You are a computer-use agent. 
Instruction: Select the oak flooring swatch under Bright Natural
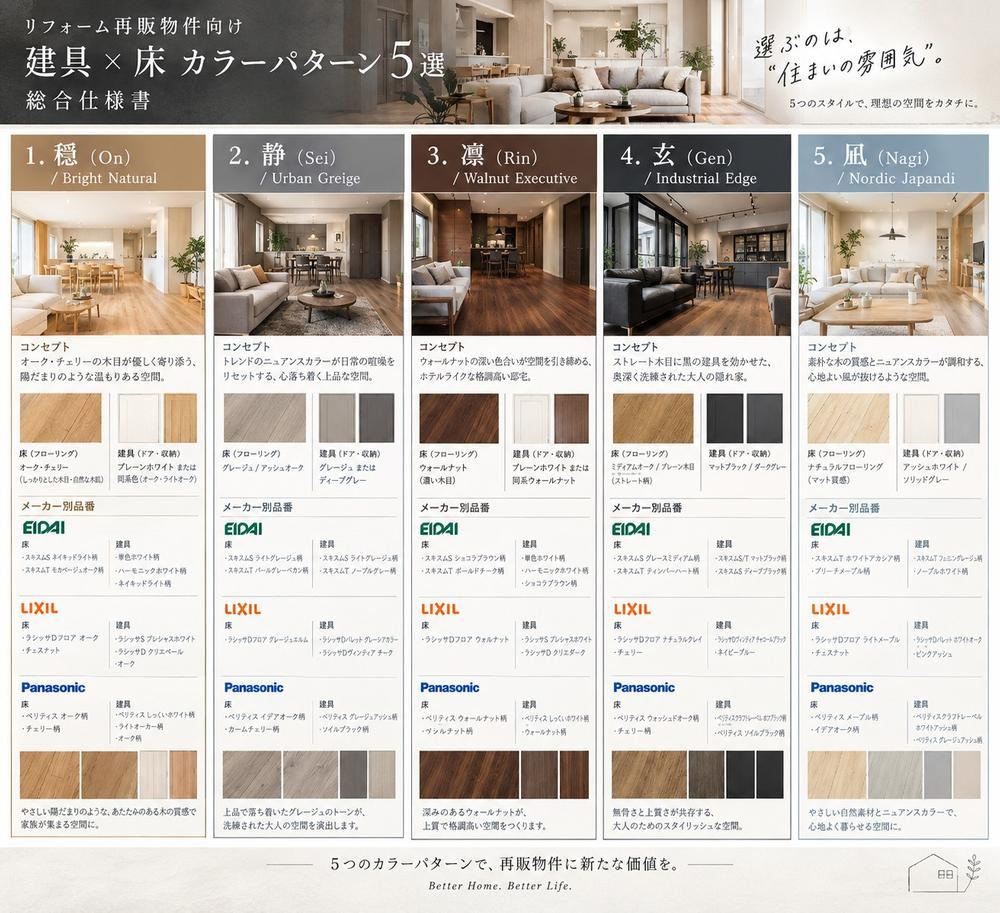[x=61, y=418]
